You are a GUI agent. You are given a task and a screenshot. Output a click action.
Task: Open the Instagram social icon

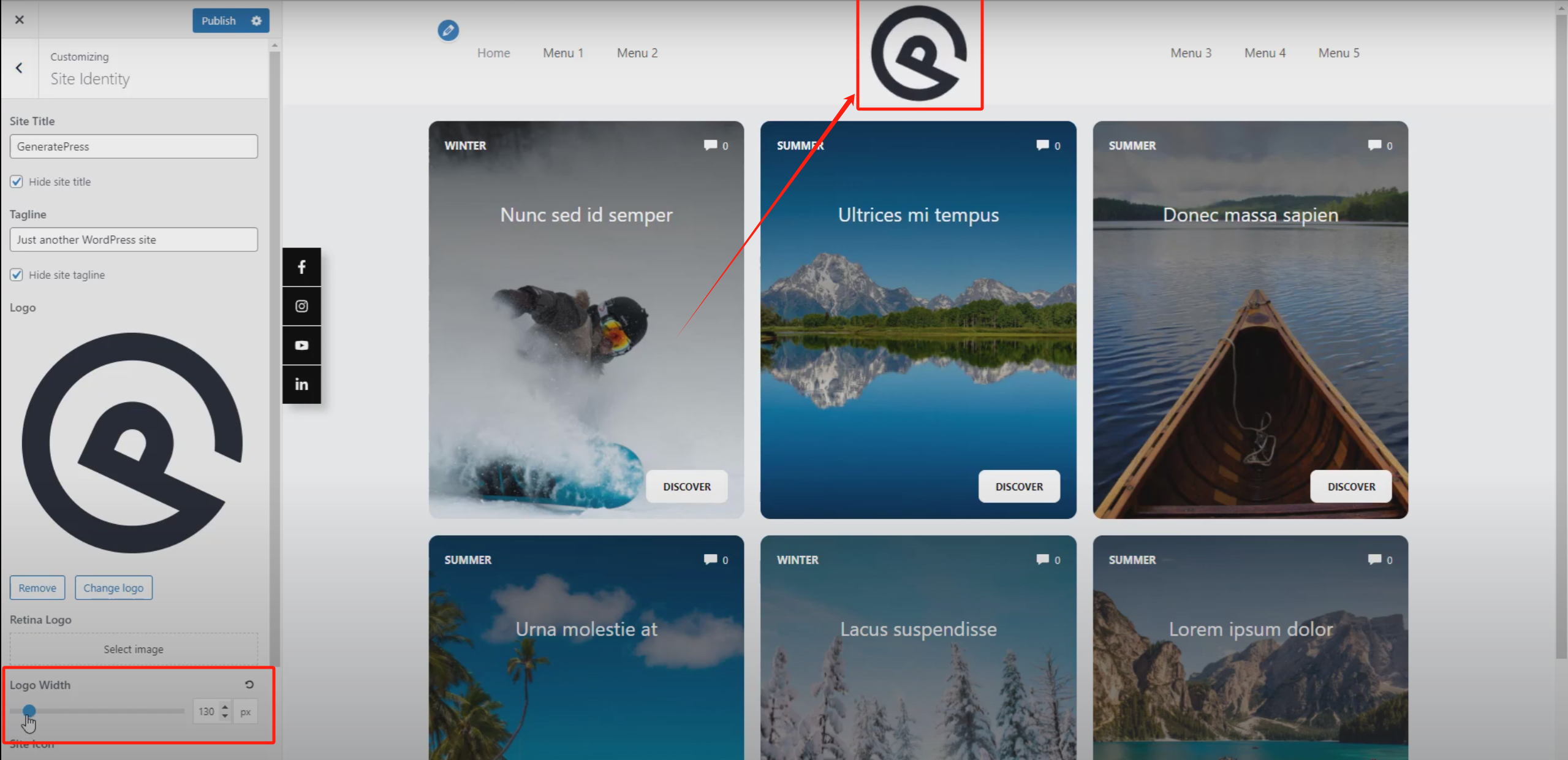tap(301, 306)
